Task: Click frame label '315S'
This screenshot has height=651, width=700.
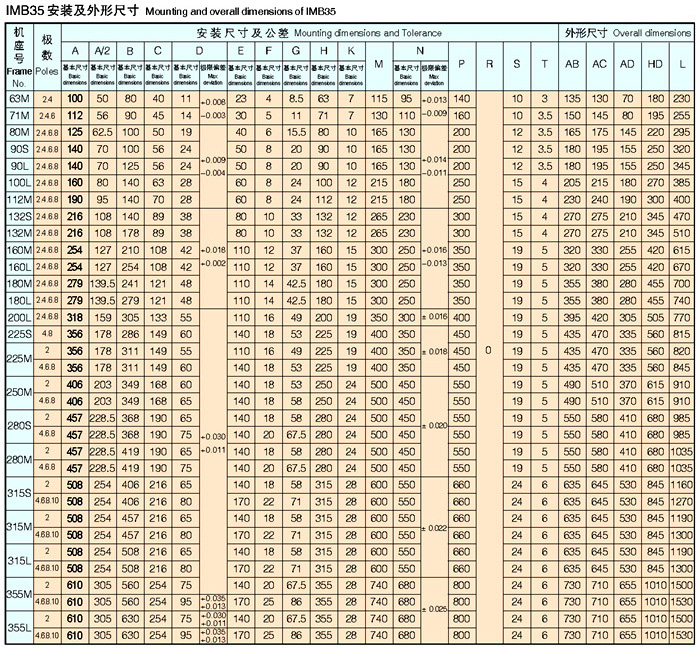Action: point(19,493)
